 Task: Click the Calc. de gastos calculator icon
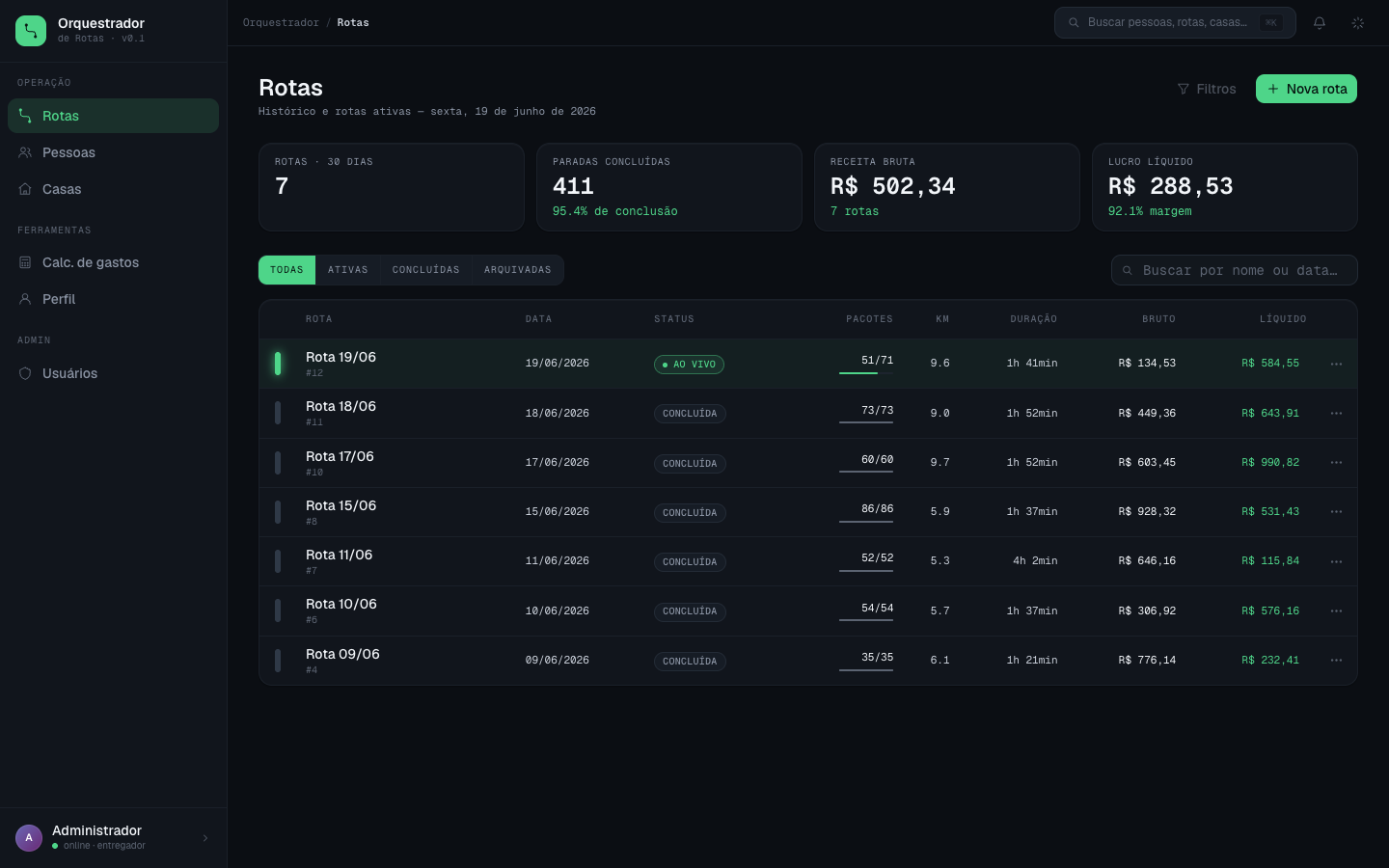point(25,262)
